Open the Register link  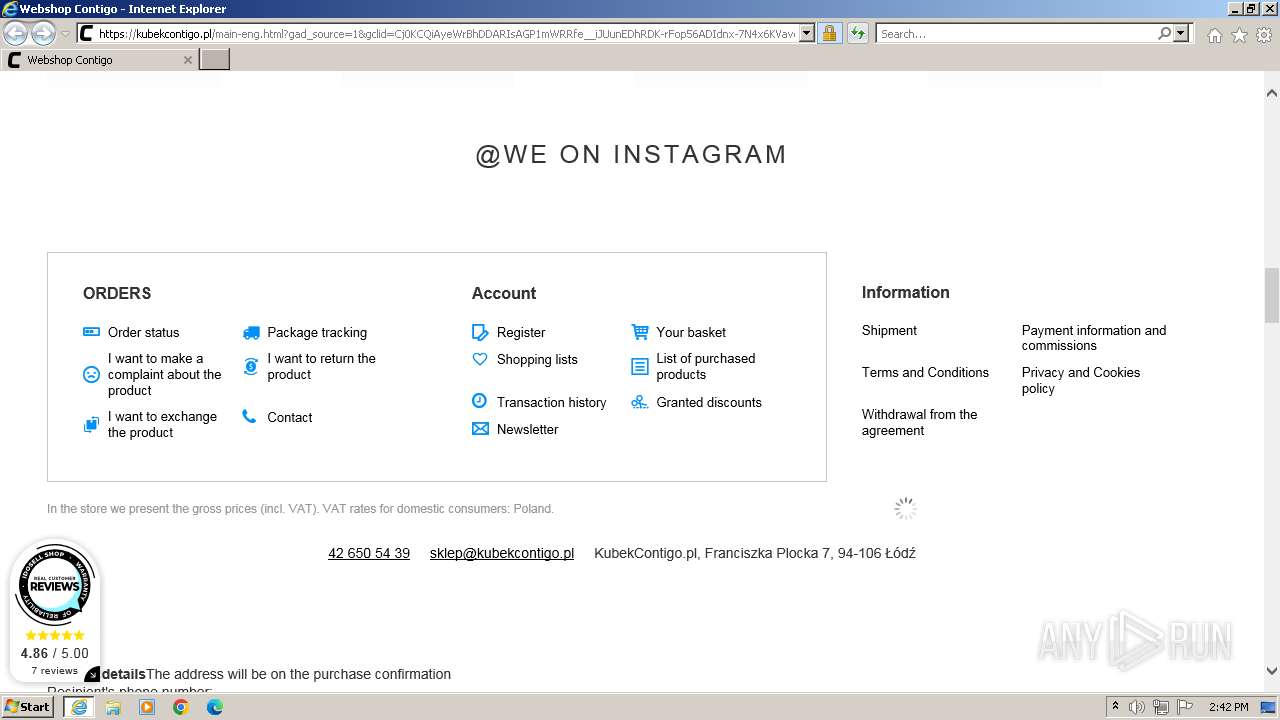click(521, 332)
